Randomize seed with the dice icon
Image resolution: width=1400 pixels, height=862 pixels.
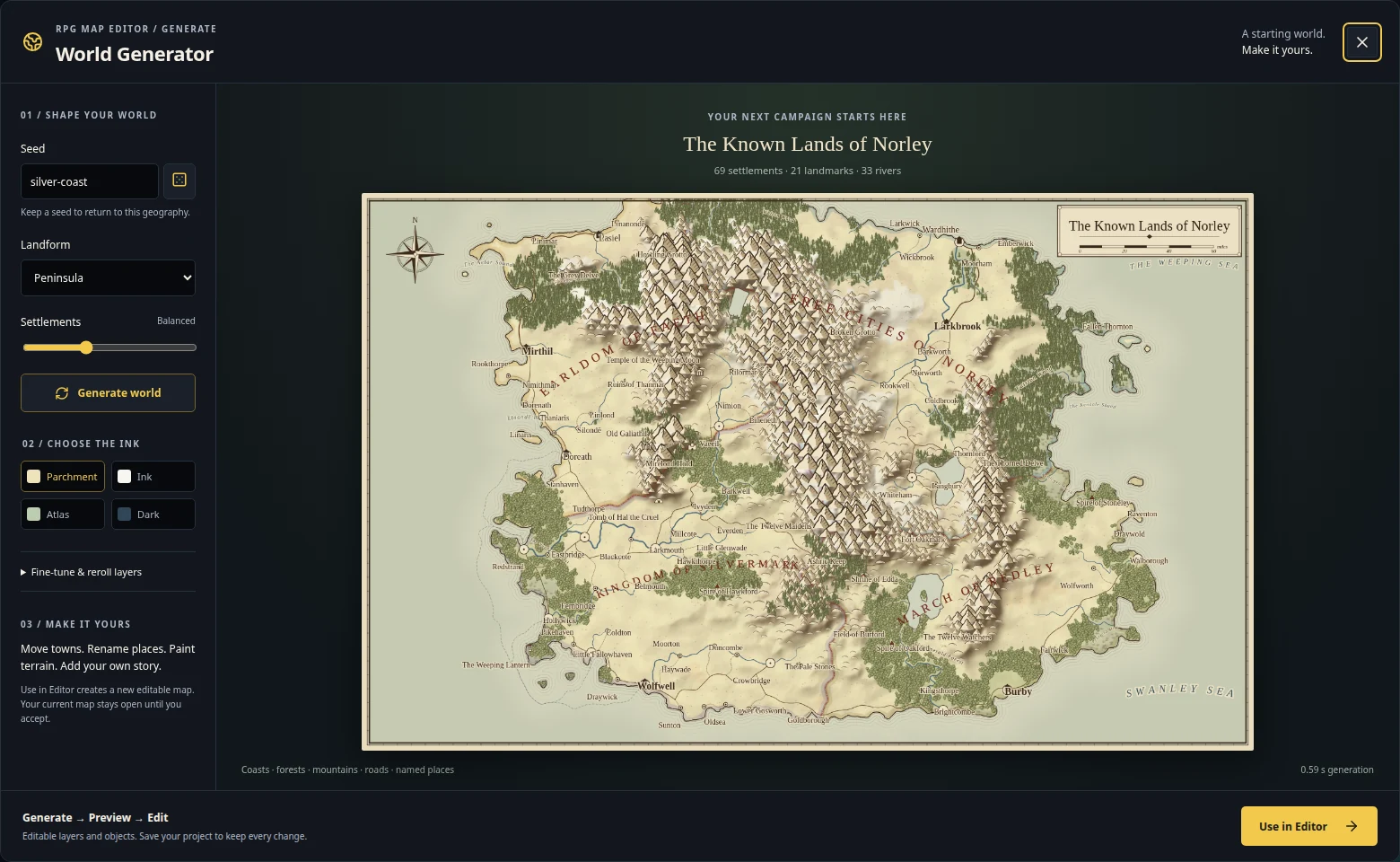179,180
